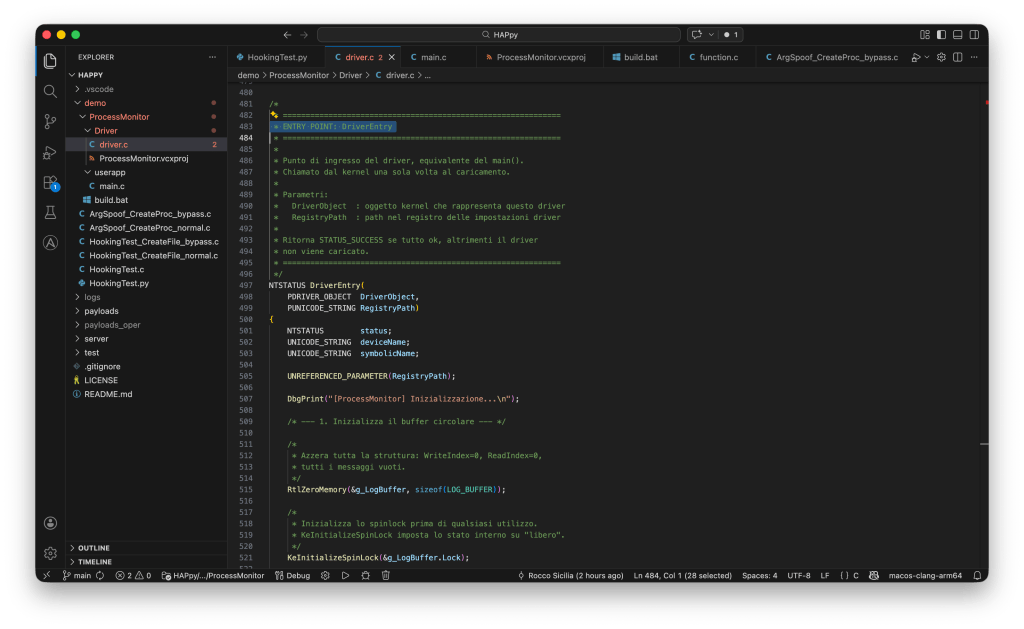Collapse the demo folder
This screenshot has height=629, width=1024.
[95, 103]
